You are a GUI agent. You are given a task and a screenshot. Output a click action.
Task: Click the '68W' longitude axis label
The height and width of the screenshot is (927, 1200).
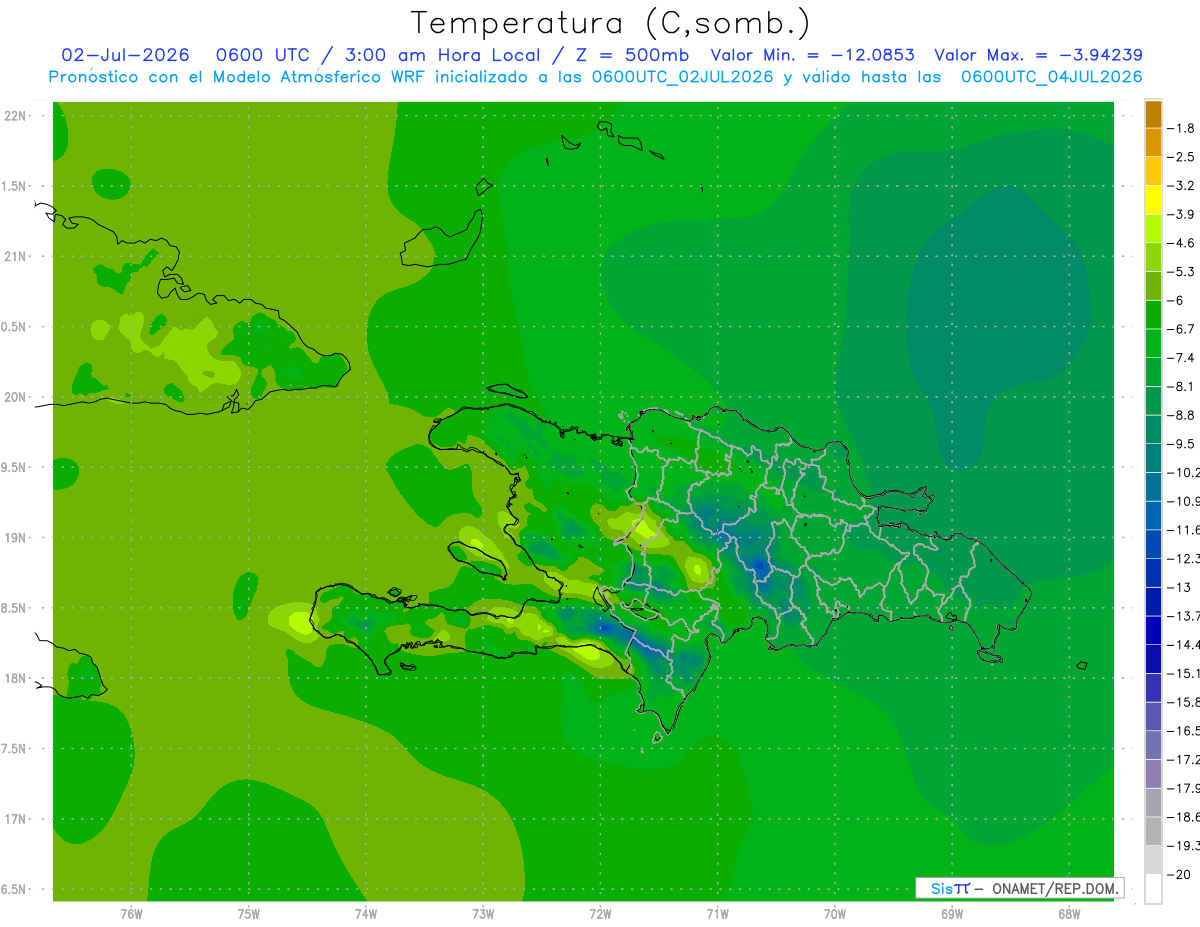pyautogui.click(x=1068, y=914)
